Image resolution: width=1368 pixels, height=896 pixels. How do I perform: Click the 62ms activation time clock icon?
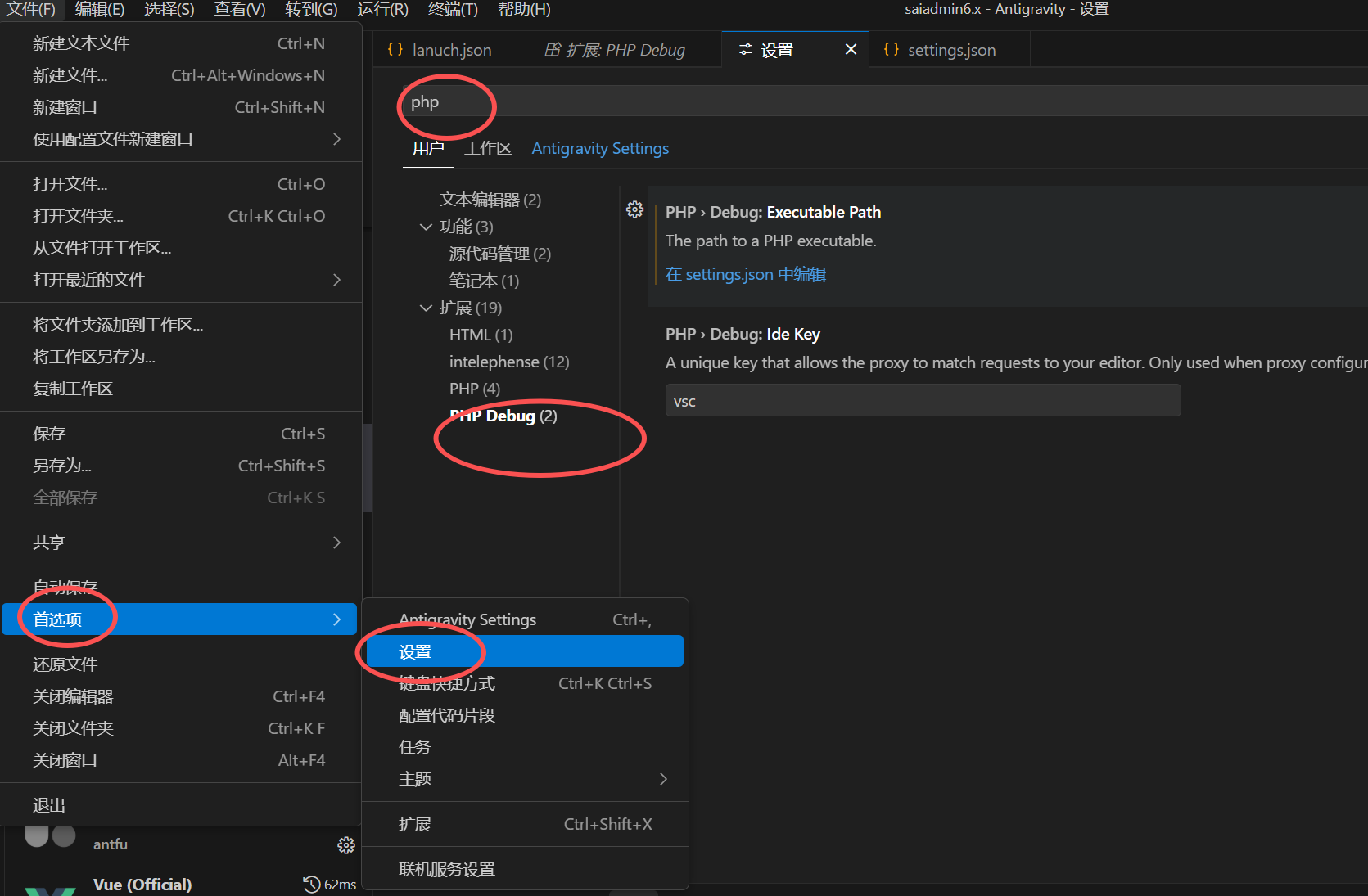tap(311, 885)
